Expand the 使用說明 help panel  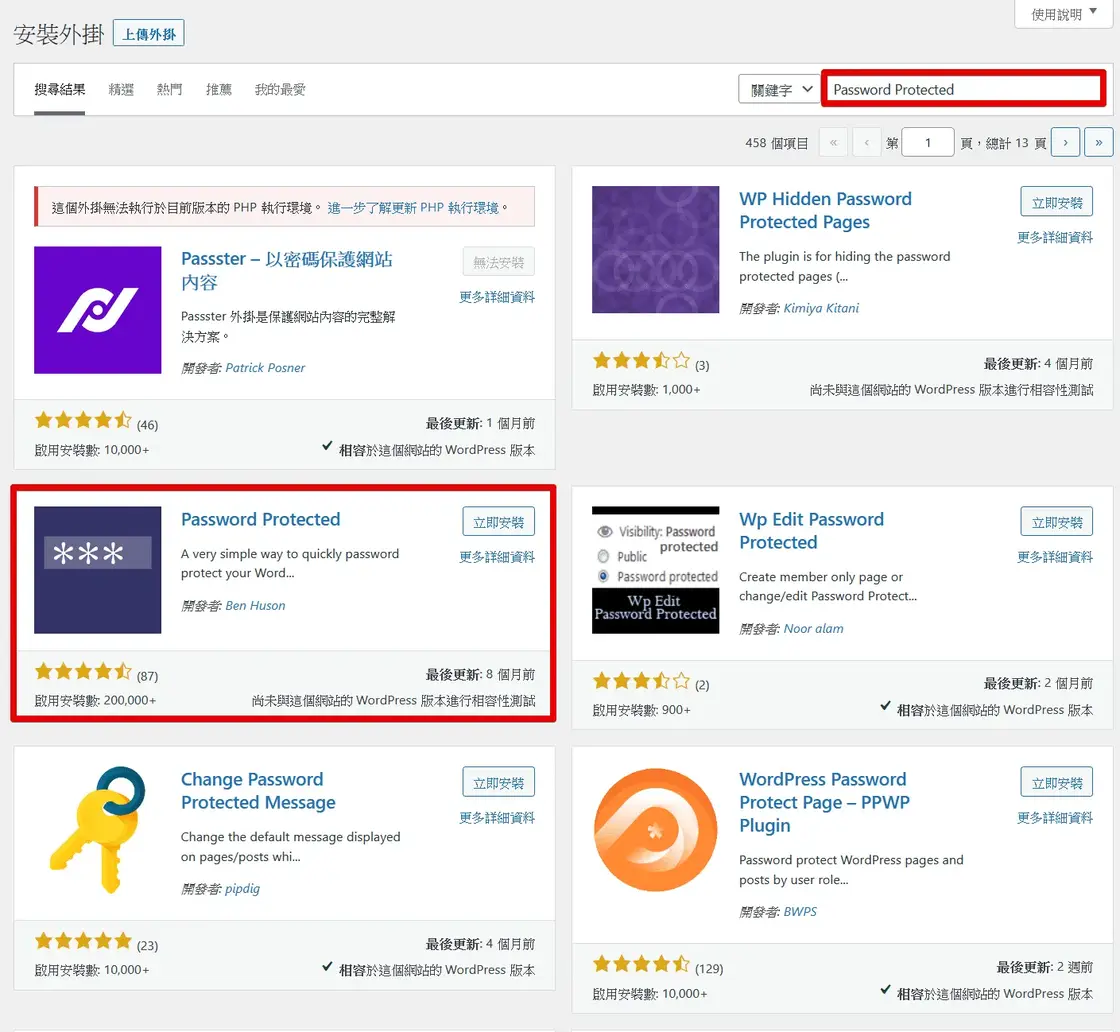pos(1064,14)
